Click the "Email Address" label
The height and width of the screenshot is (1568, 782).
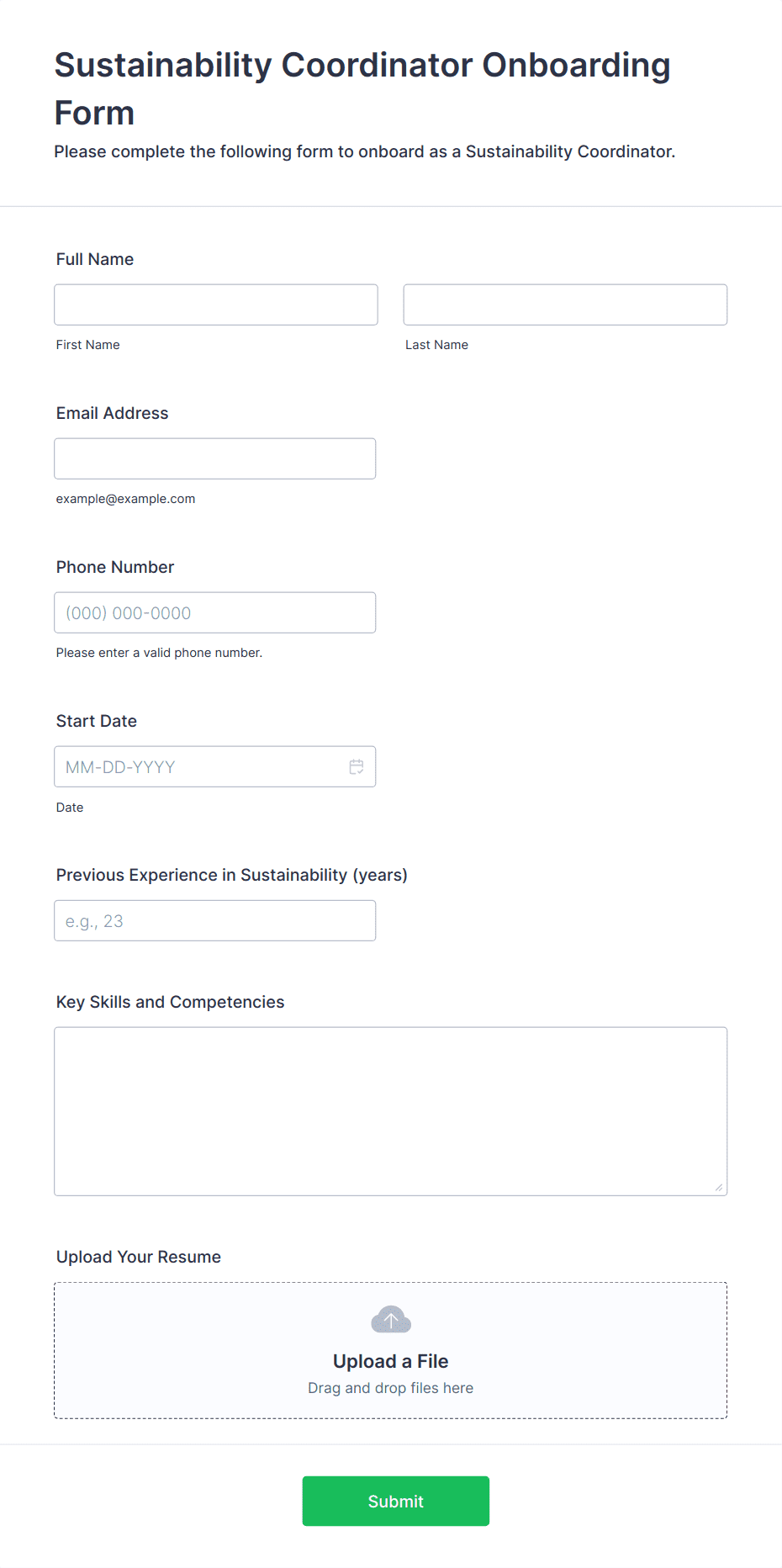click(x=113, y=413)
